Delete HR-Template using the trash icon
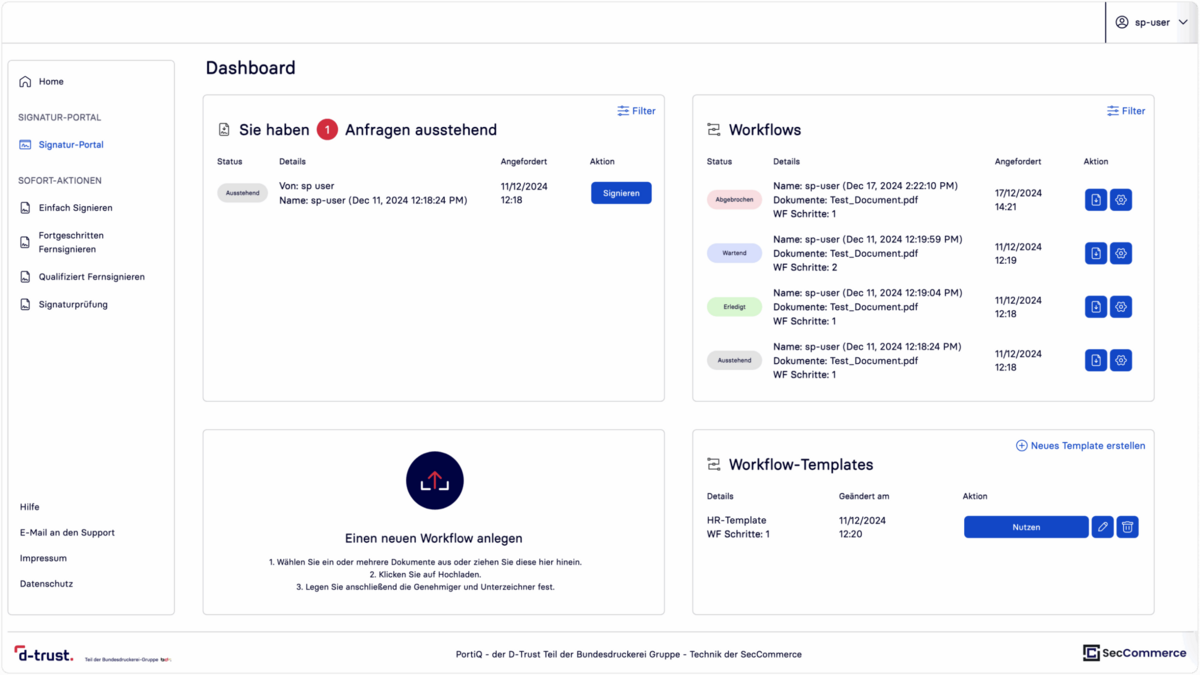 click(x=1127, y=527)
